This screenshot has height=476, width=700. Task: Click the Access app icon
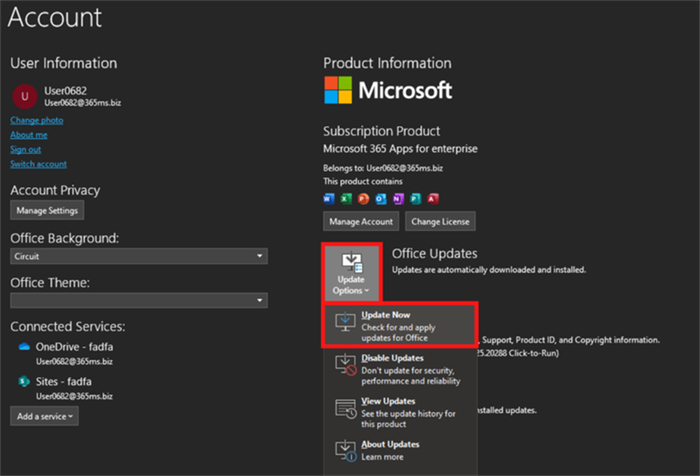432,199
